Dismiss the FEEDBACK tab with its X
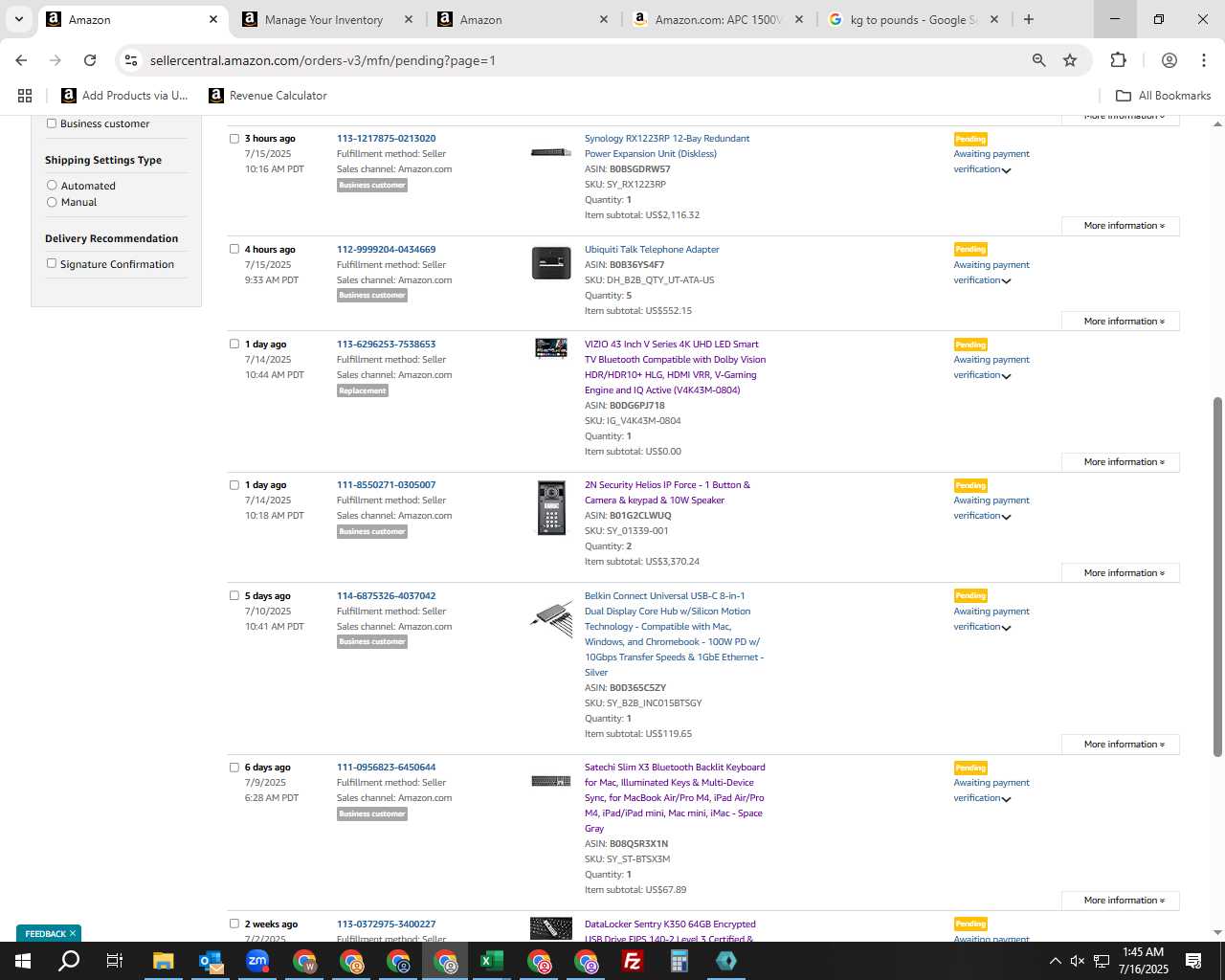This screenshot has width=1225, height=980. click(73, 933)
